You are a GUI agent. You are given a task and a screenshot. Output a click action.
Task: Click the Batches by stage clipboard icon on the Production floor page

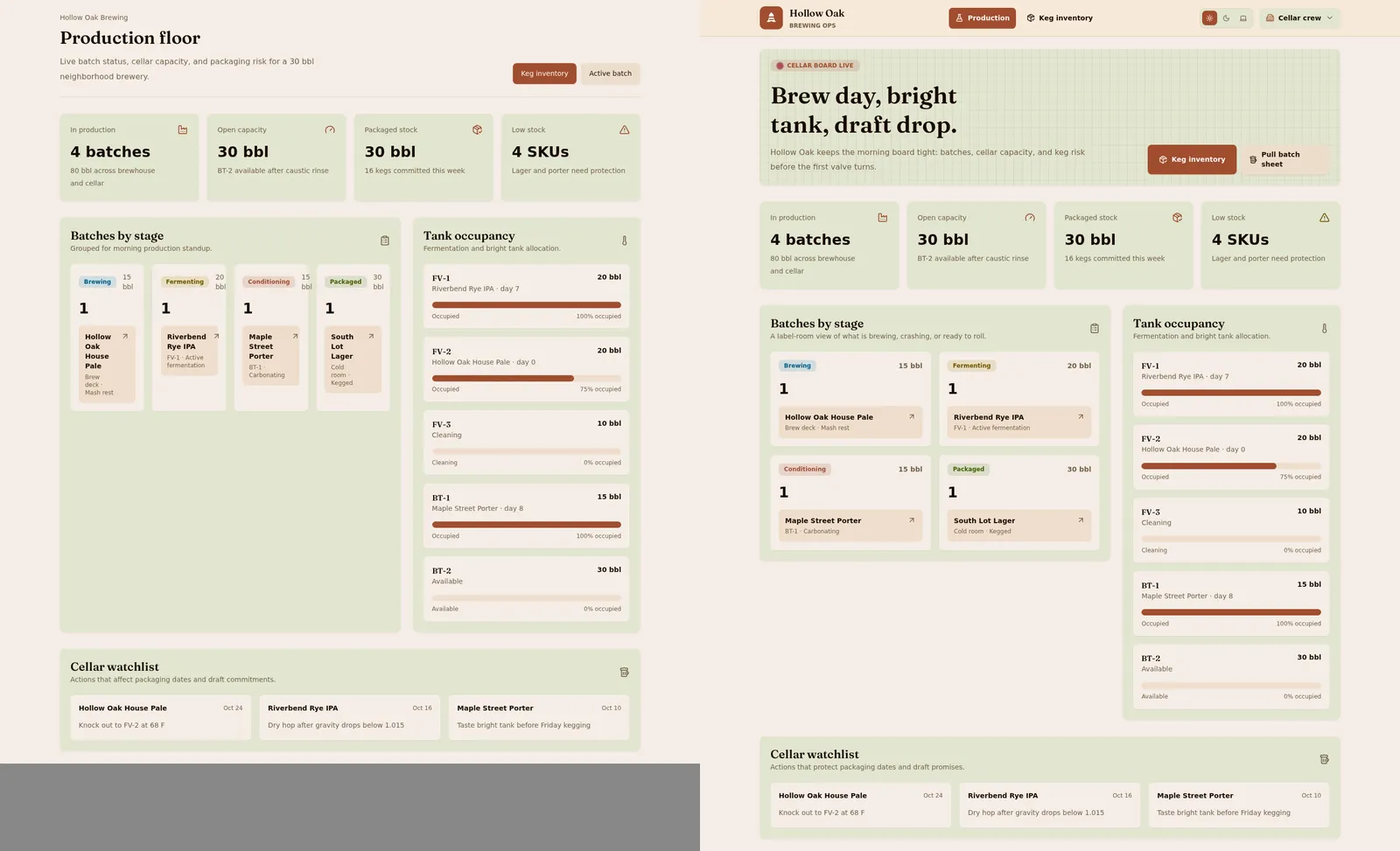[x=385, y=241]
